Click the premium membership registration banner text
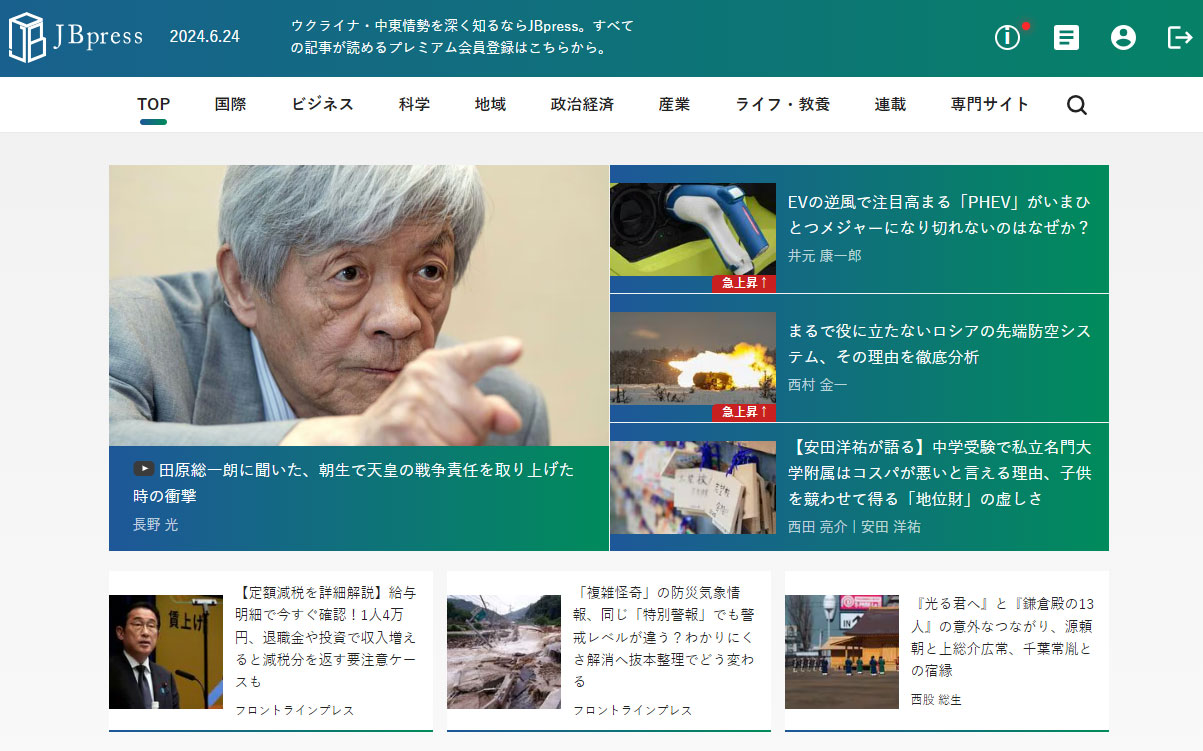1203x751 pixels. pos(462,37)
